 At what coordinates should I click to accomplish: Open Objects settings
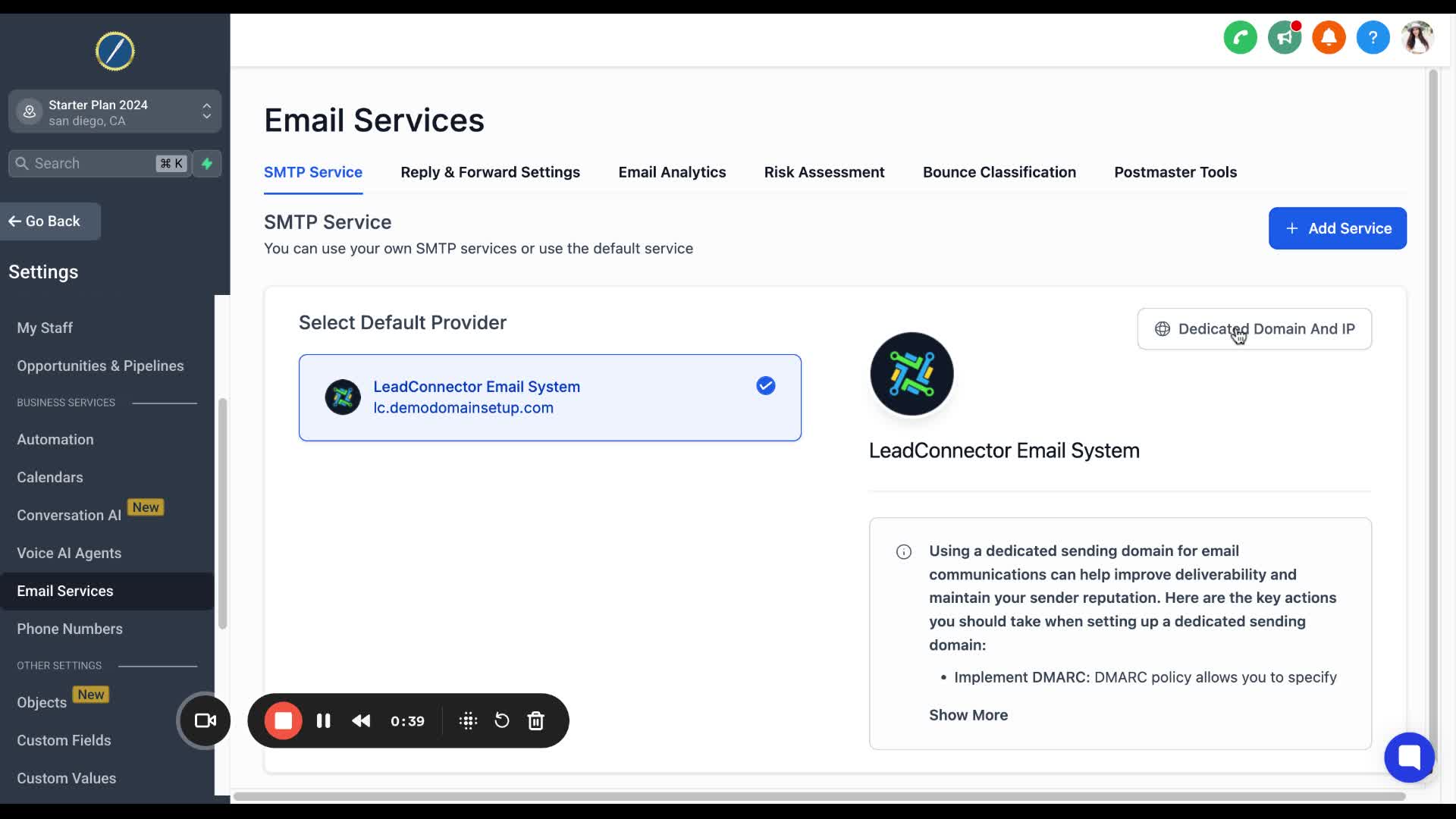click(42, 702)
